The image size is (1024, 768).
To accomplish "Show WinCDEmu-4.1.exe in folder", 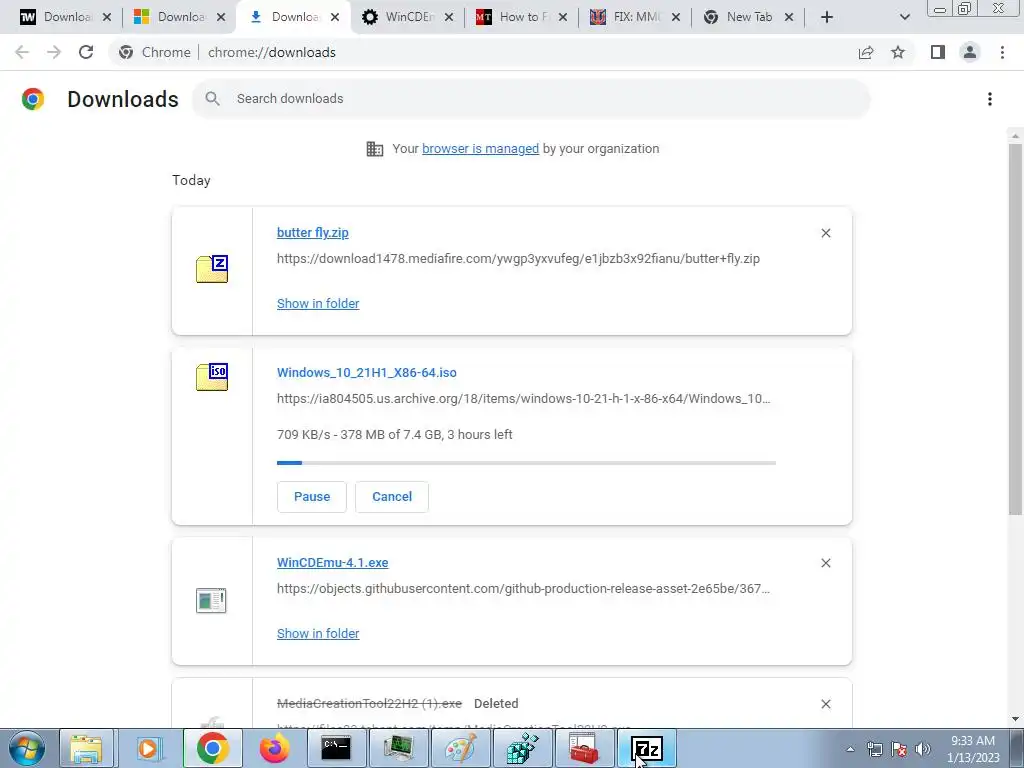I will pyautogui.click(x=318, y=633).
